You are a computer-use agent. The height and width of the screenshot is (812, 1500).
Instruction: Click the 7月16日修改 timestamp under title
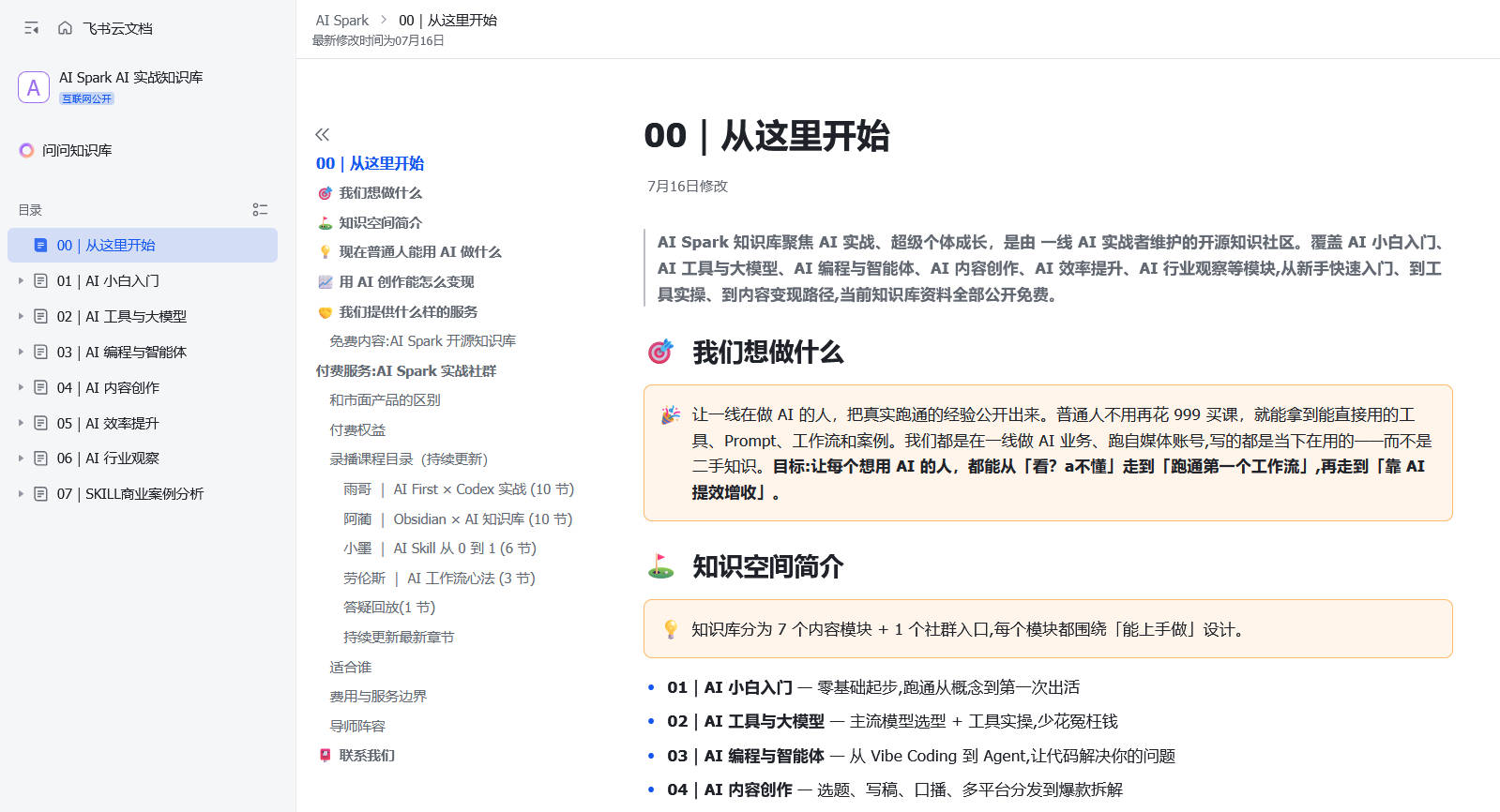coord(688,187)
